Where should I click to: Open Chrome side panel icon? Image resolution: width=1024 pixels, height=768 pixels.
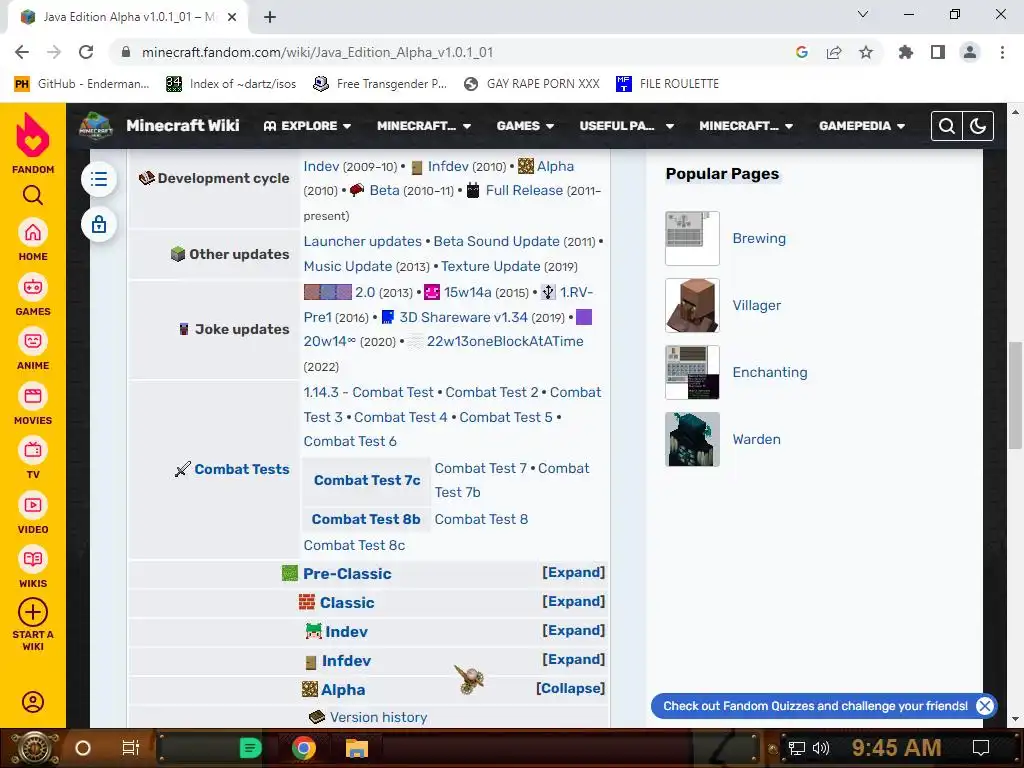938,52
